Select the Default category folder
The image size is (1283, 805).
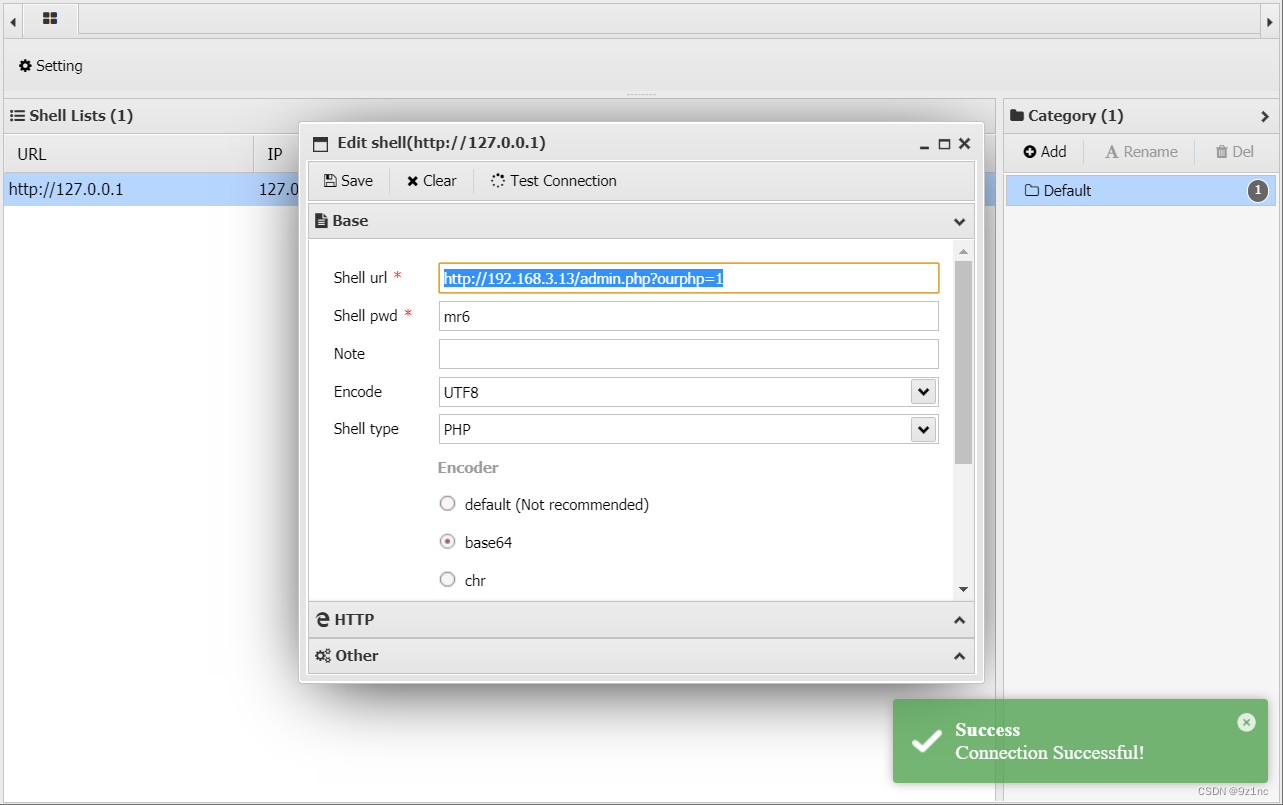[x=1140, y=191]
